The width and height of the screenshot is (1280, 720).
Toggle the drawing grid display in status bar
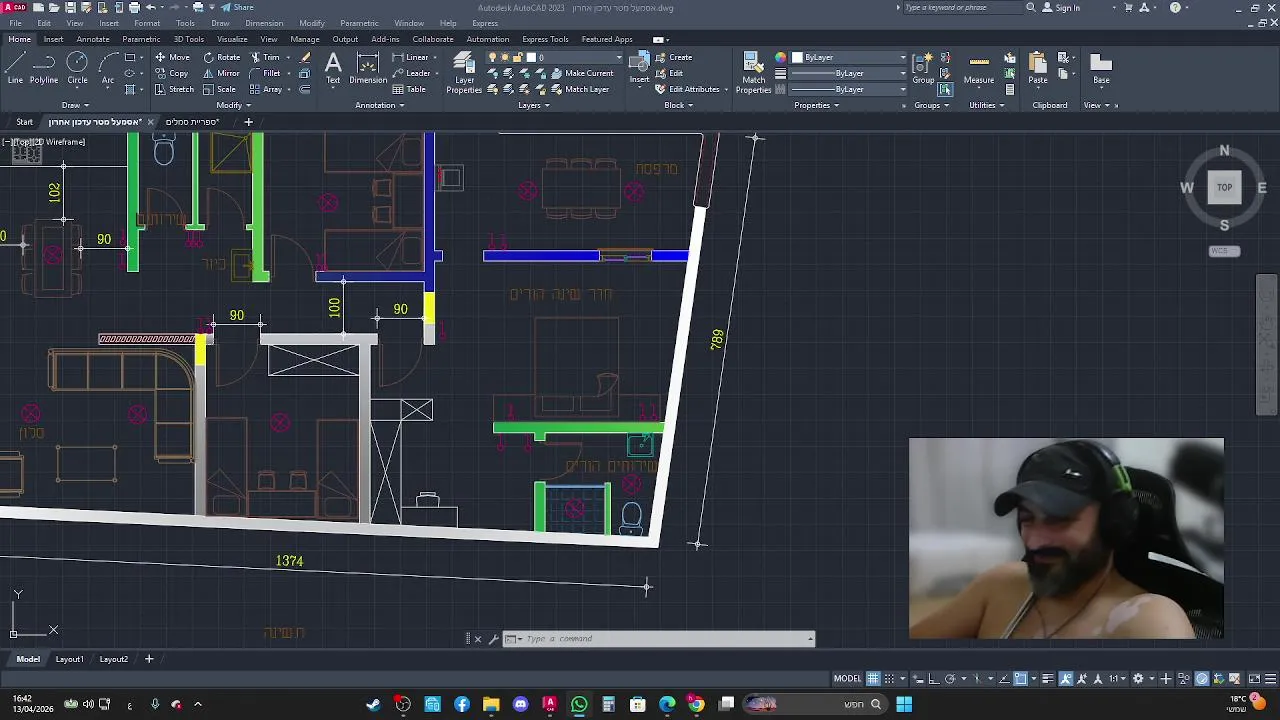point(873,678)
